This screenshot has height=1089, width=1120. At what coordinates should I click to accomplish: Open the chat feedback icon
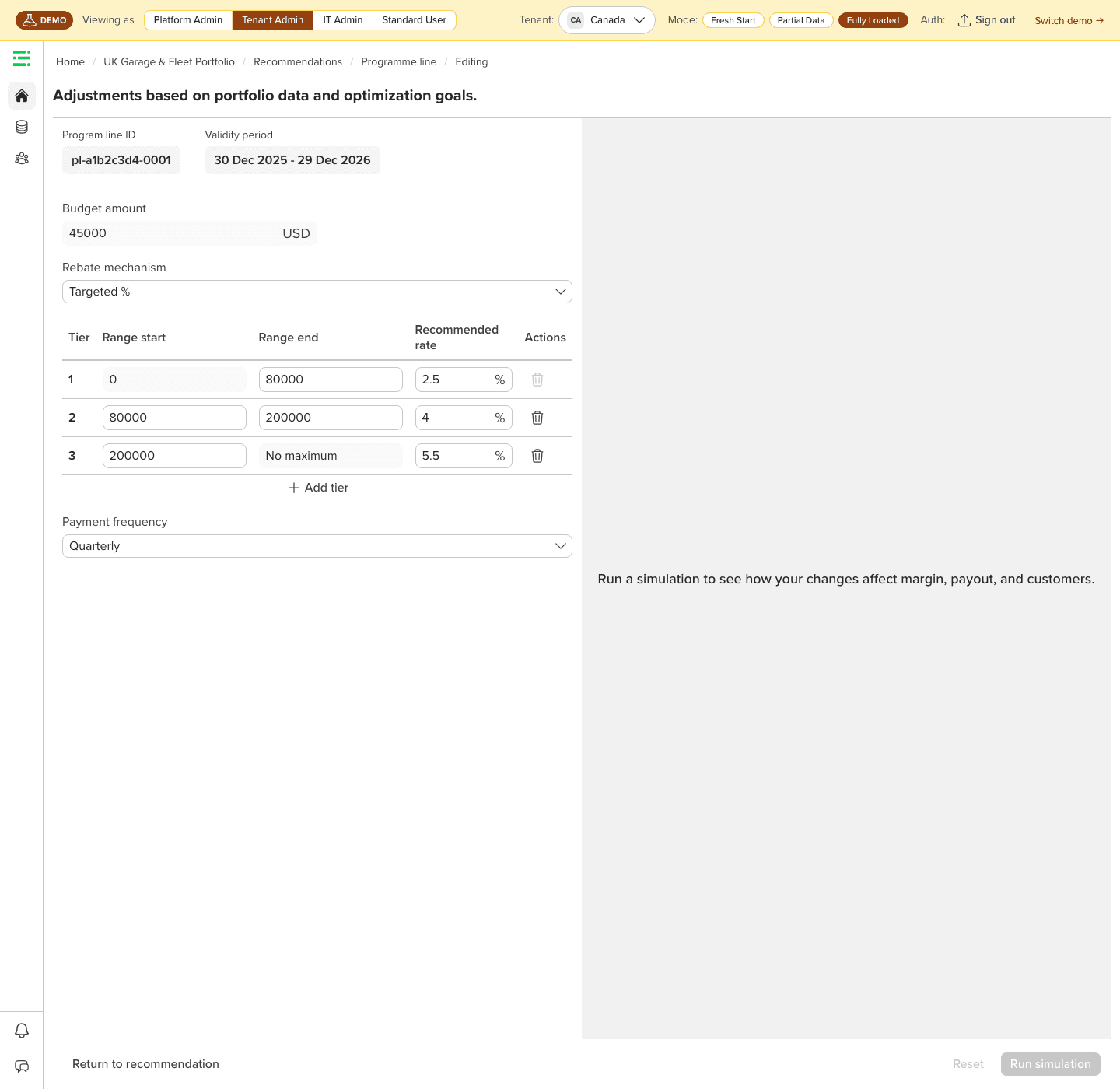point(22,1066)
